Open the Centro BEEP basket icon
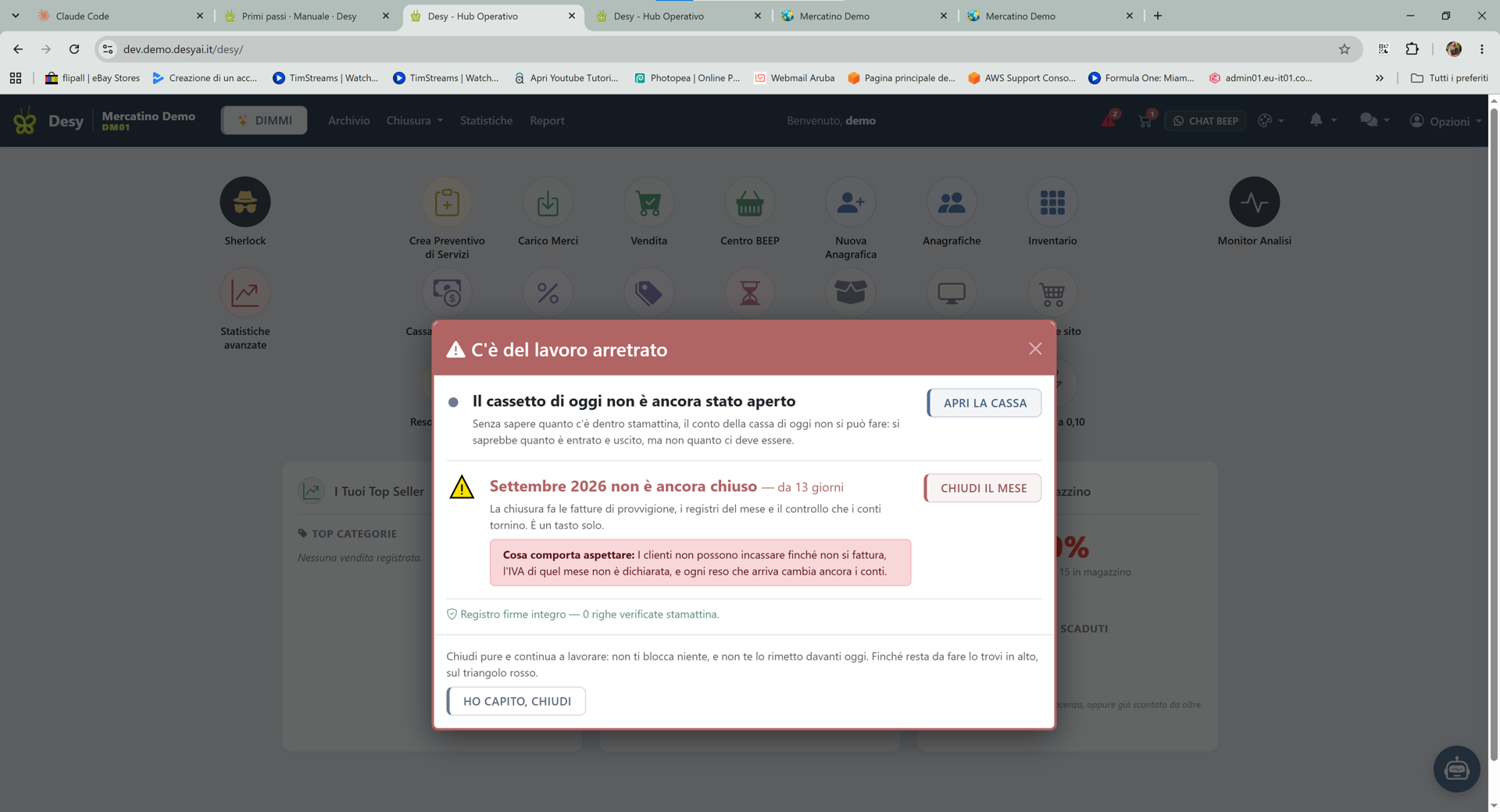This screenshot has height=812, width=1500. [749, 202]
